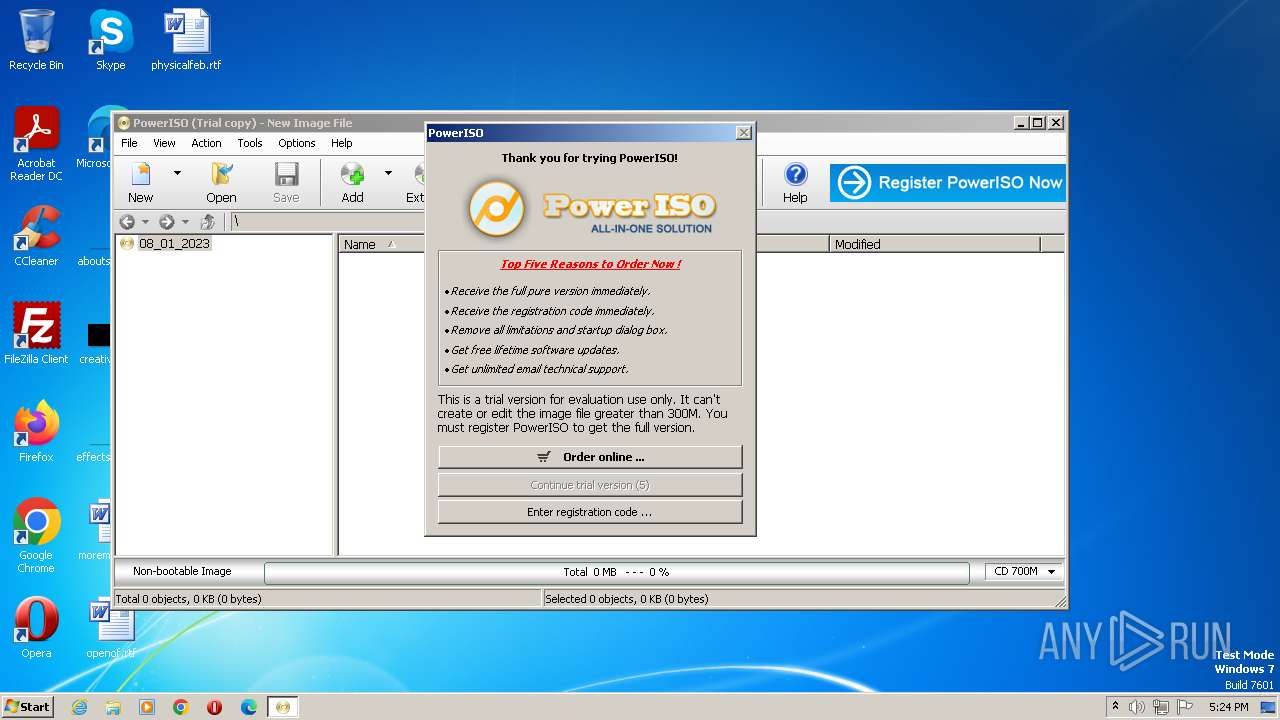Open Opera desktop shortcut
Viewport: 1280px width, 720px height.
click(36, 628)
